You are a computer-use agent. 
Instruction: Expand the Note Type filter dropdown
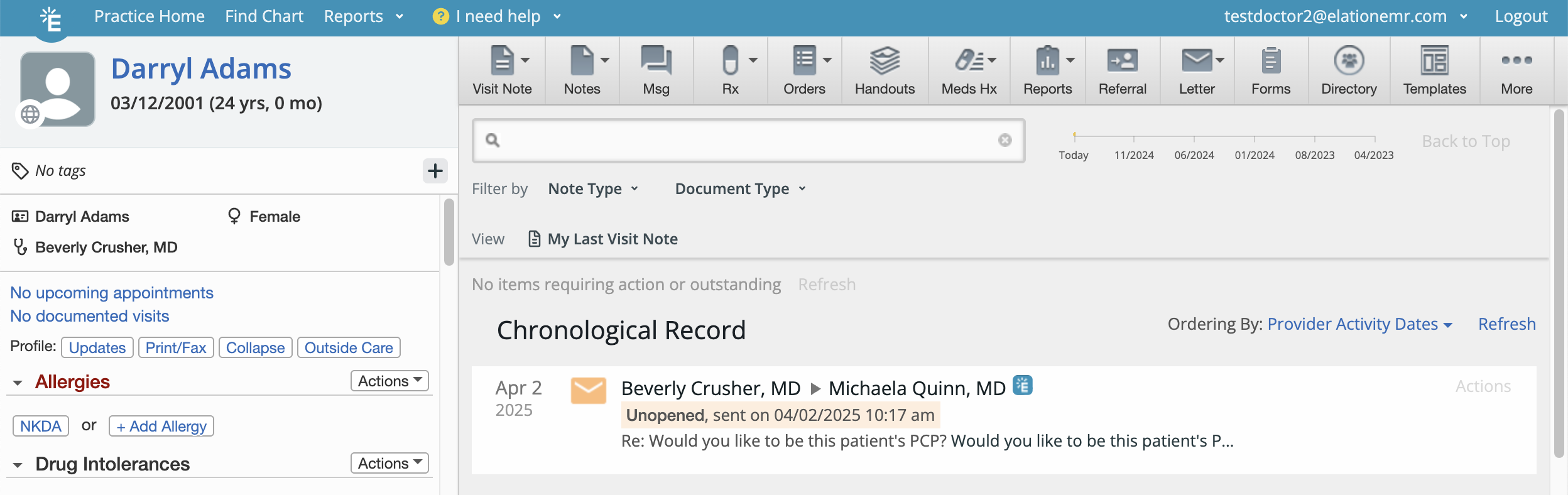click(593, 188)
